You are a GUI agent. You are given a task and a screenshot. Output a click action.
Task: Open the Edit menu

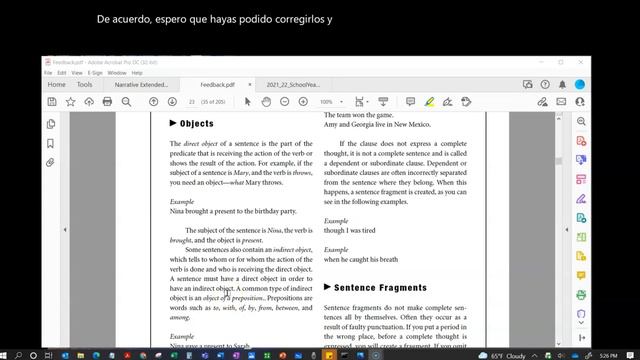(62, 73)
